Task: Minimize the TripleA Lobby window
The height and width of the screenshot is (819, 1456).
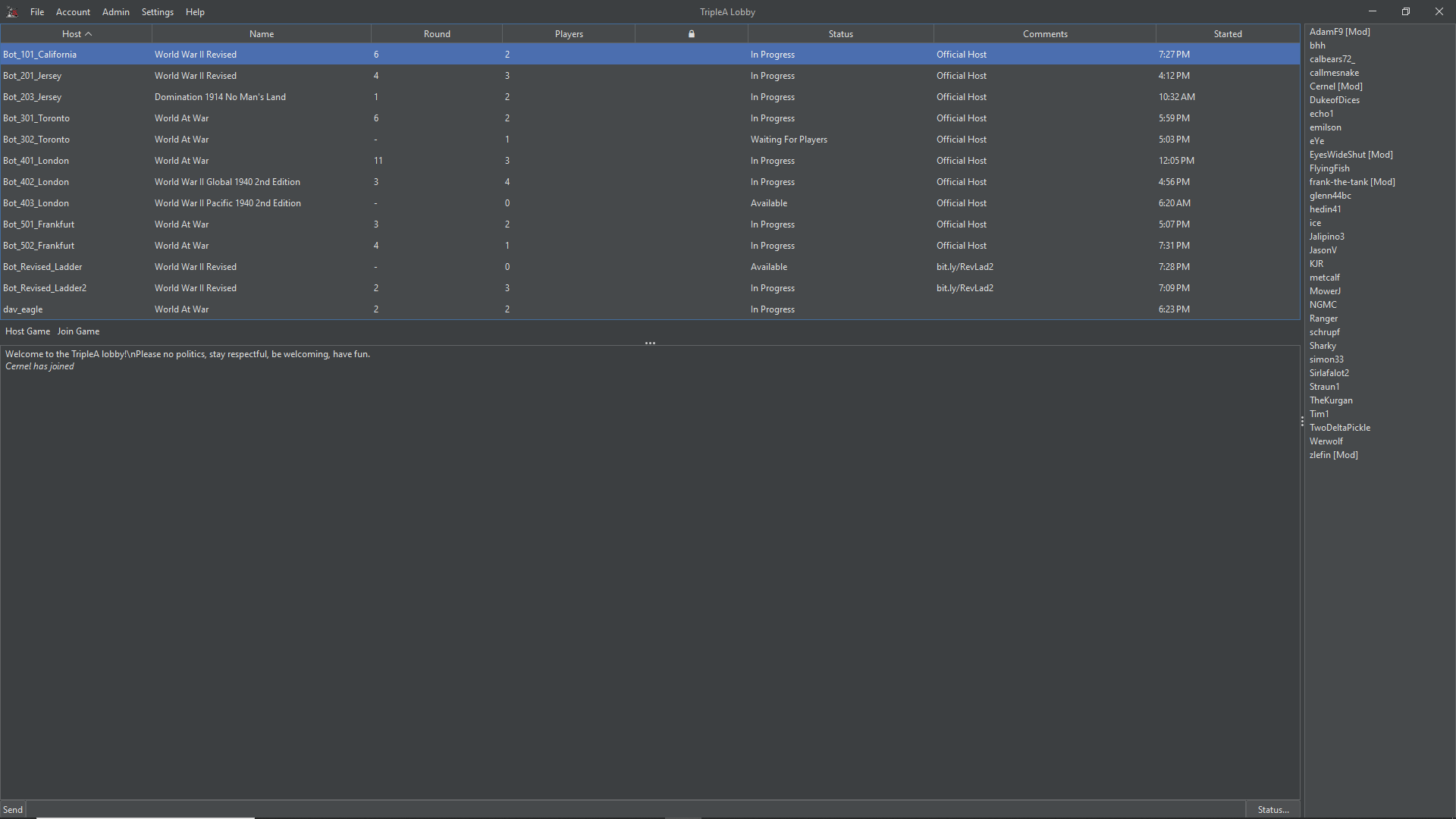Action: click(1372, 12)
